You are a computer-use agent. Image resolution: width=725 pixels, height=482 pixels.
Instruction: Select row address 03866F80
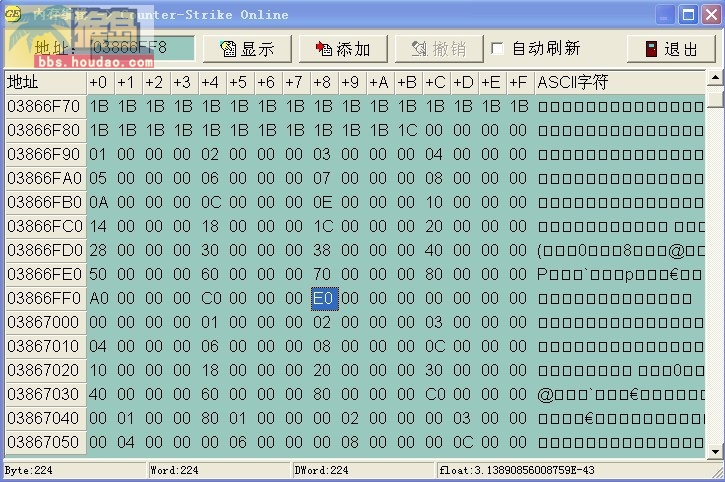pyautogui.click(x=45, y=130)
